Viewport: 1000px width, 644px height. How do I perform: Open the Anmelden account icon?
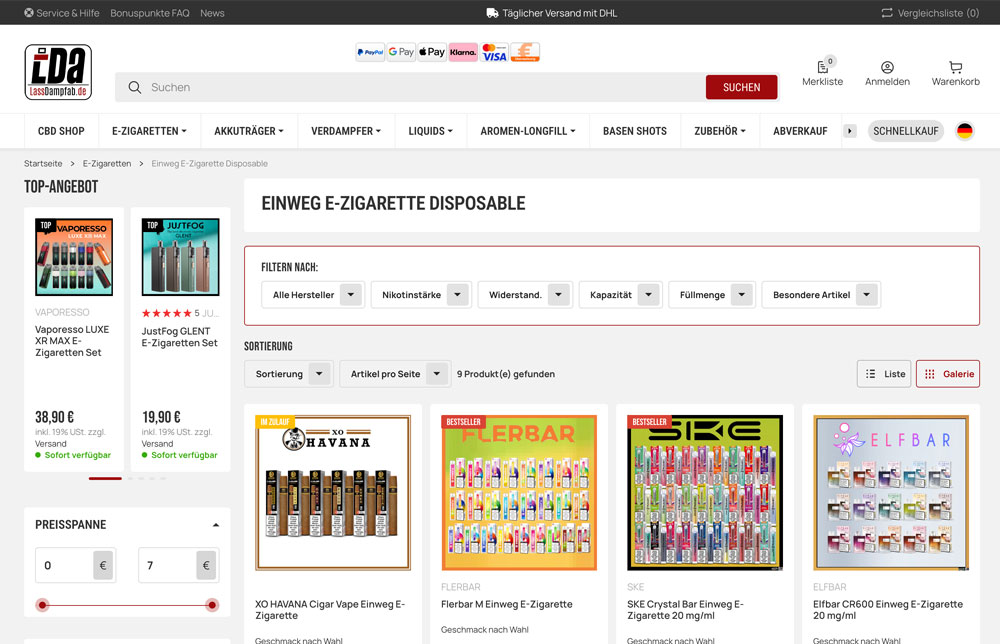pos(887,73)
